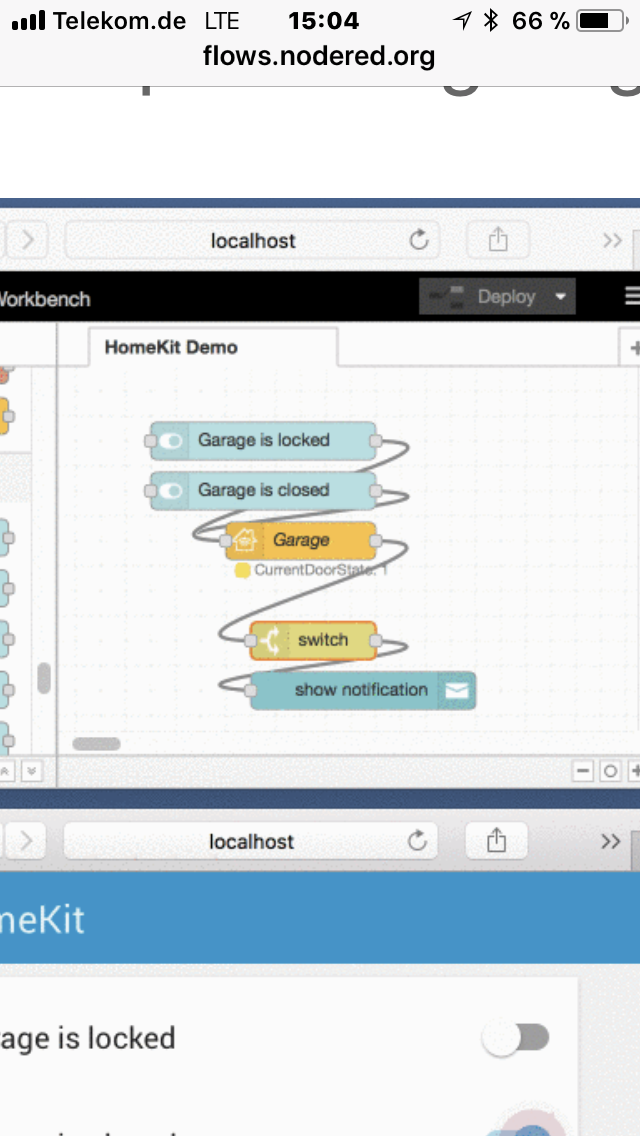Viewport: 640px width, 1136px height.
Task: Toggle the Garage is locked node's switch icon
Action: tap(171, 440)
